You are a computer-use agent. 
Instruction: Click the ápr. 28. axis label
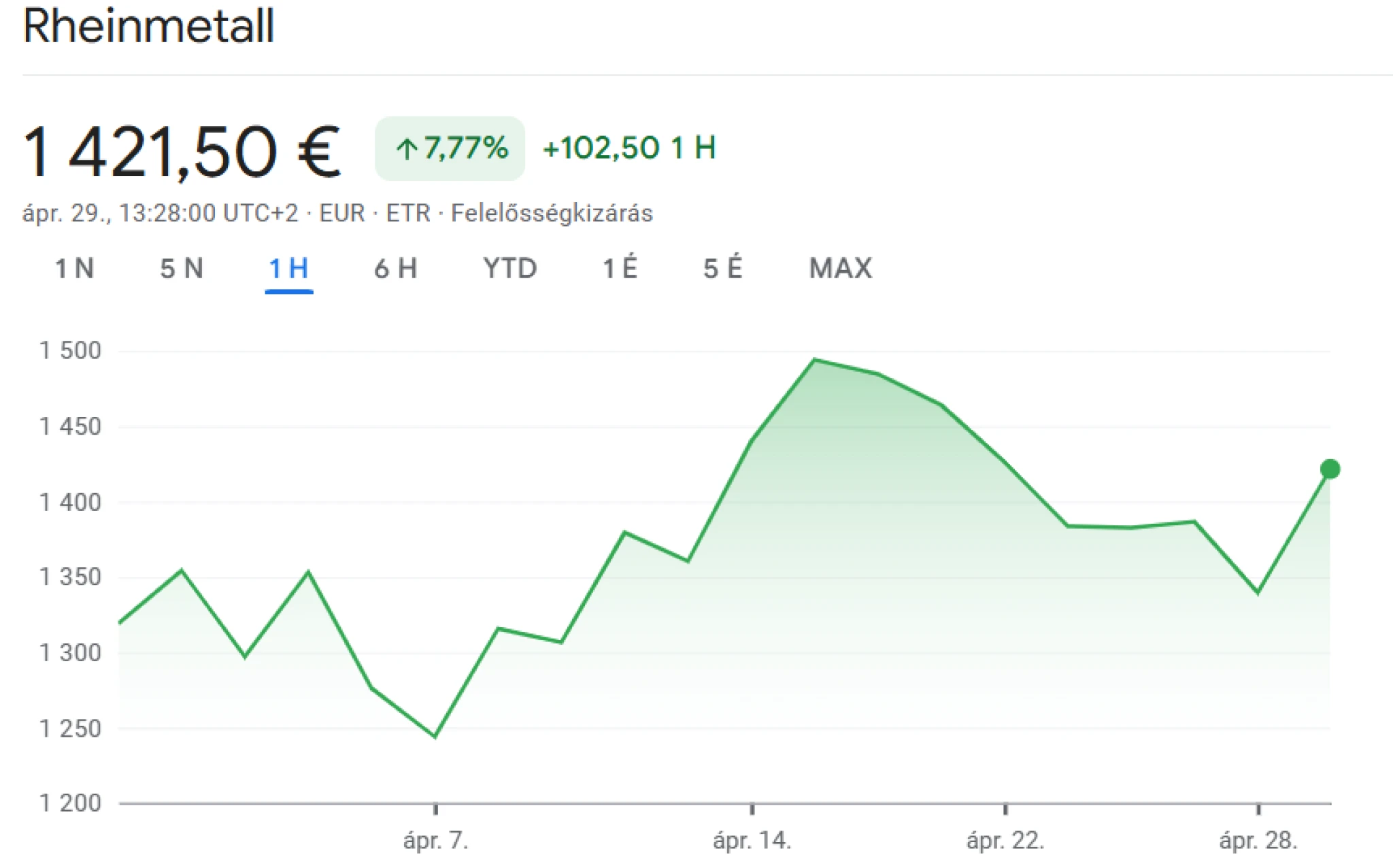pos(1258,841)
